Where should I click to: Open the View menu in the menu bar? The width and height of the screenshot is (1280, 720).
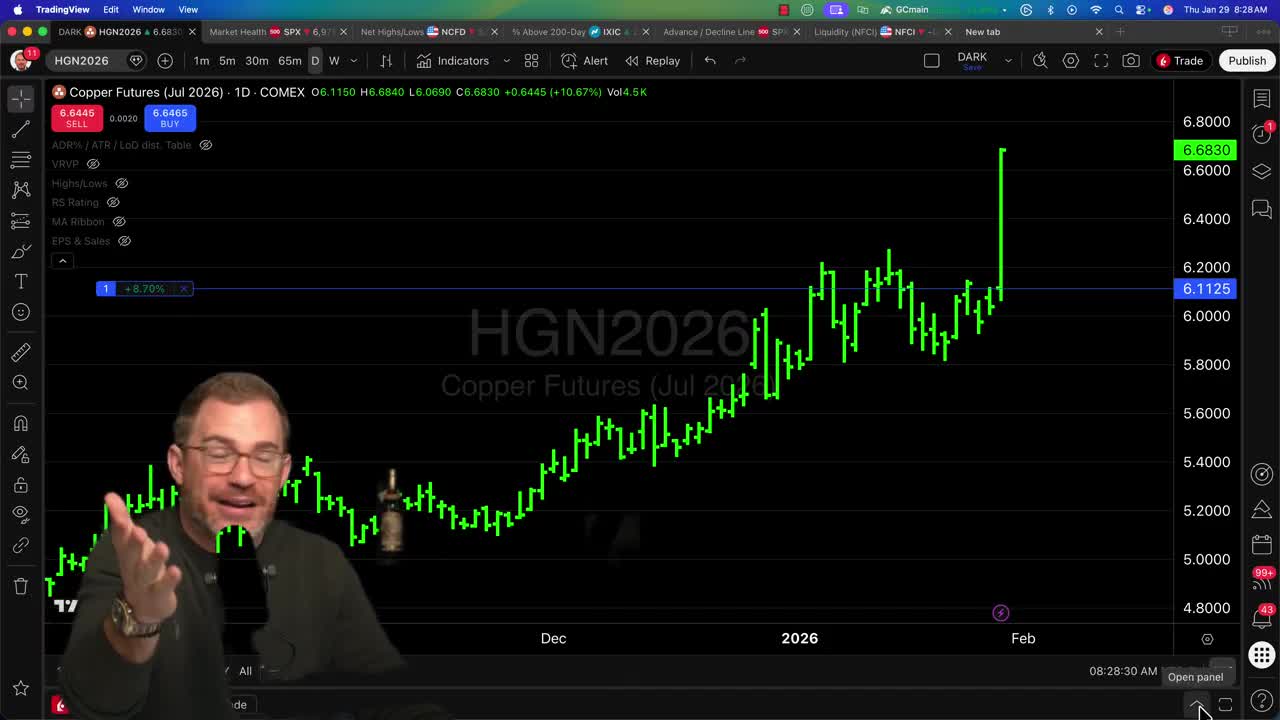[188, 9]
